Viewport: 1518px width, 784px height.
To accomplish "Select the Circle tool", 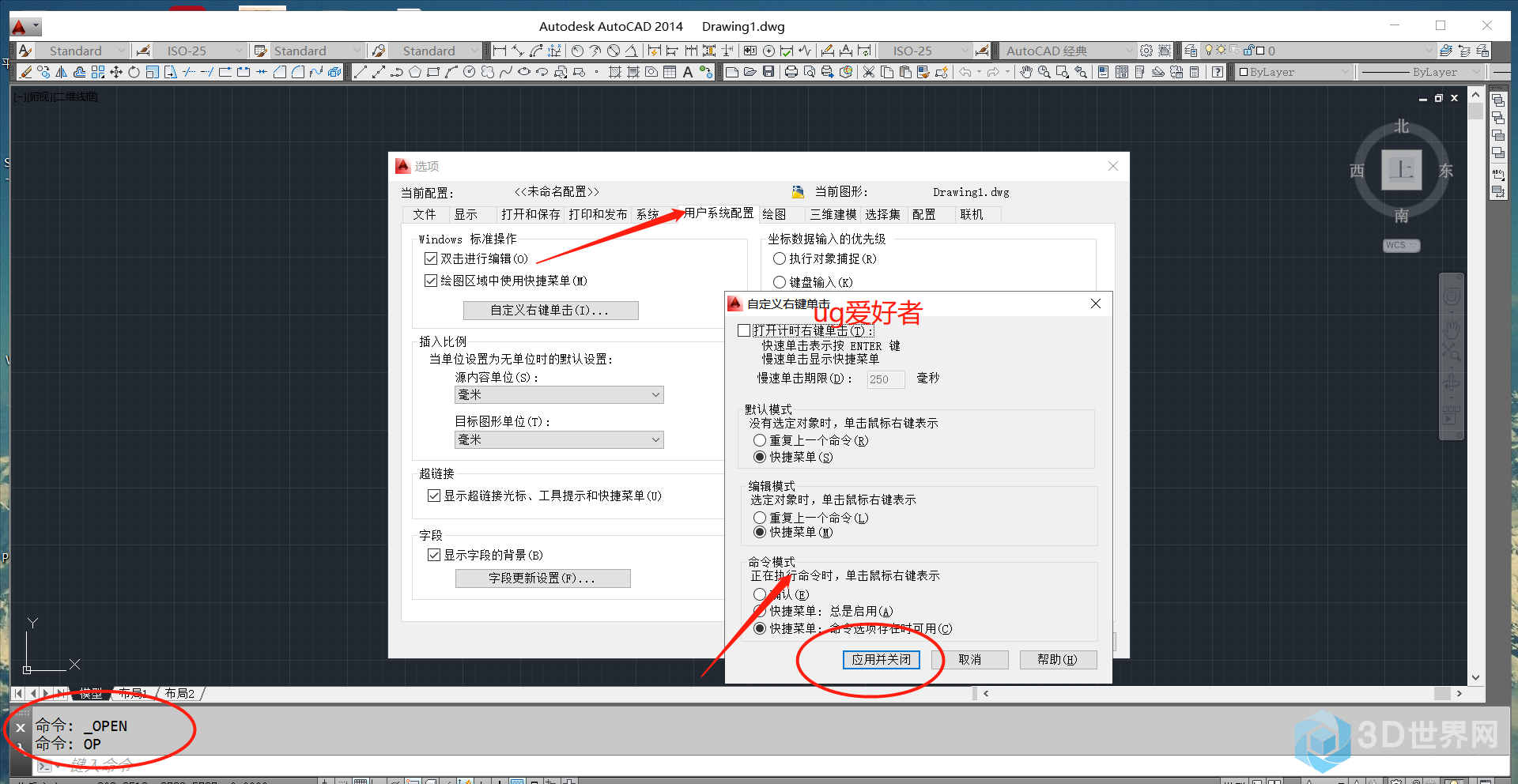I will click(469, 72).
